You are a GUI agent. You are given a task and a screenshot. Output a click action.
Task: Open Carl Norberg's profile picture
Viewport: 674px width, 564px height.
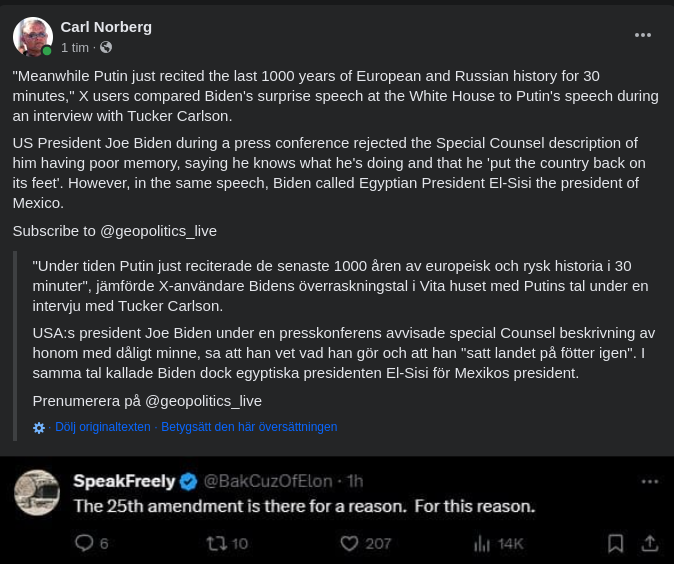click(x=32, y=37)
